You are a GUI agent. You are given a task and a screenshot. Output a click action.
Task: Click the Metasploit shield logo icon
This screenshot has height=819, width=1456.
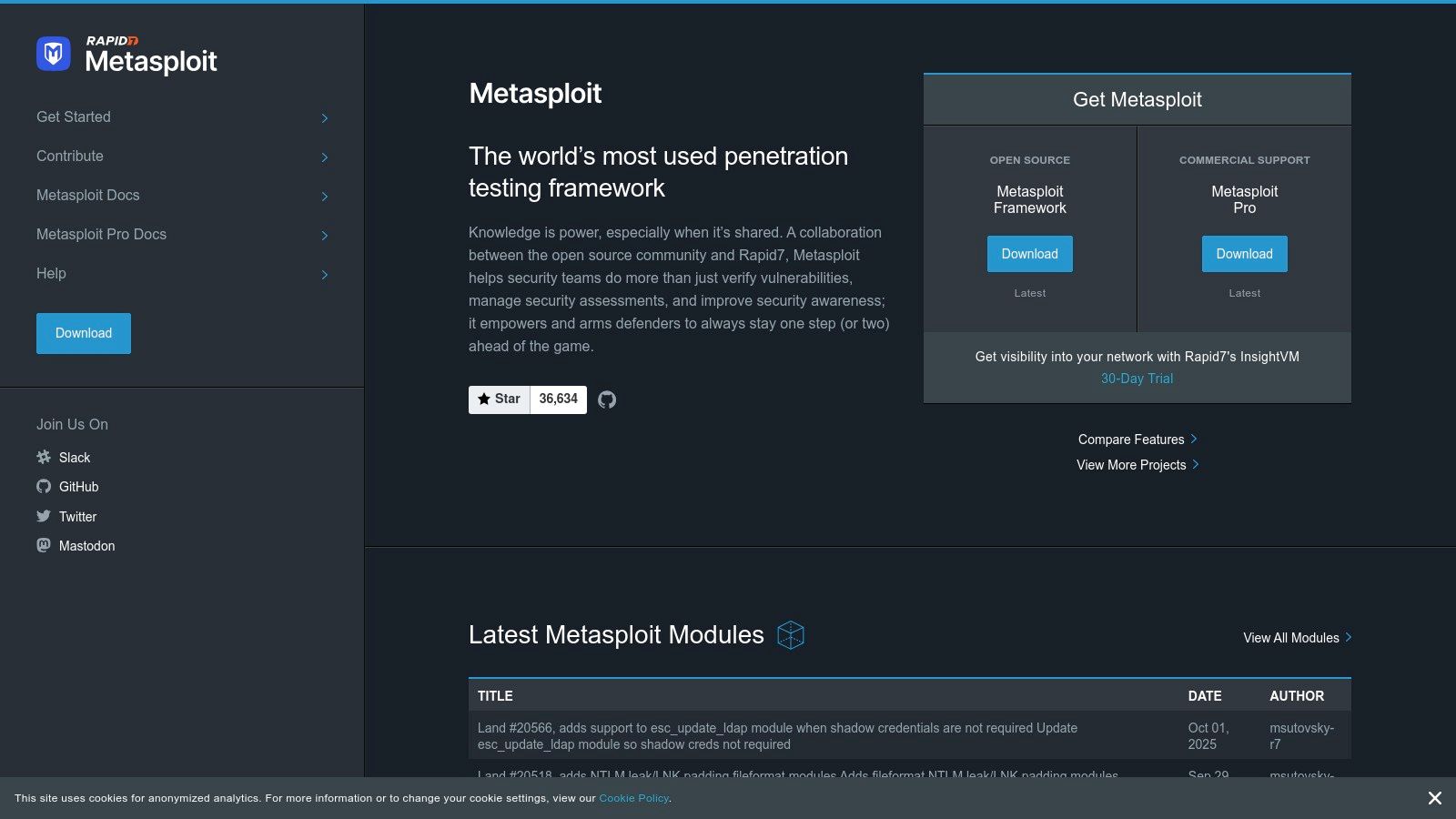54,54
